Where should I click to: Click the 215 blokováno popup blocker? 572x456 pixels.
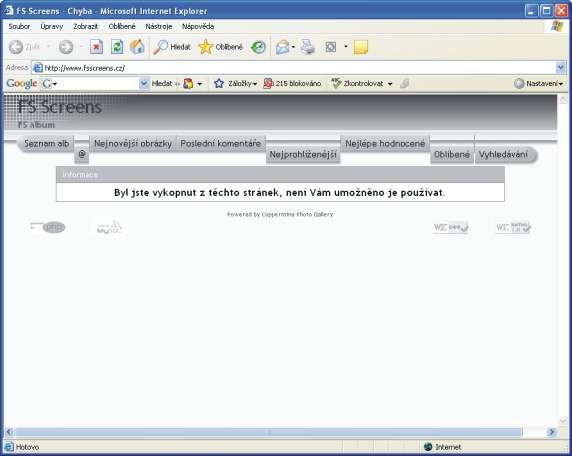(x=293, y=84)
